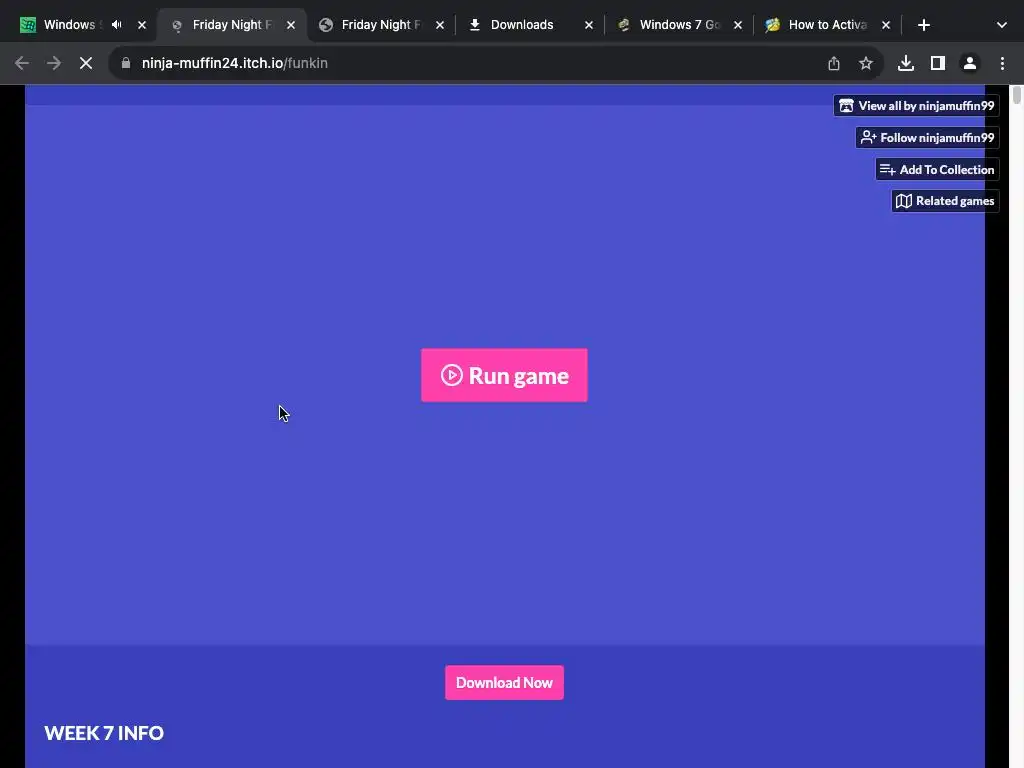This screenshot has height=768, width=1024.
Task: Open the browser downloads icon
Action: coord(906,63)
